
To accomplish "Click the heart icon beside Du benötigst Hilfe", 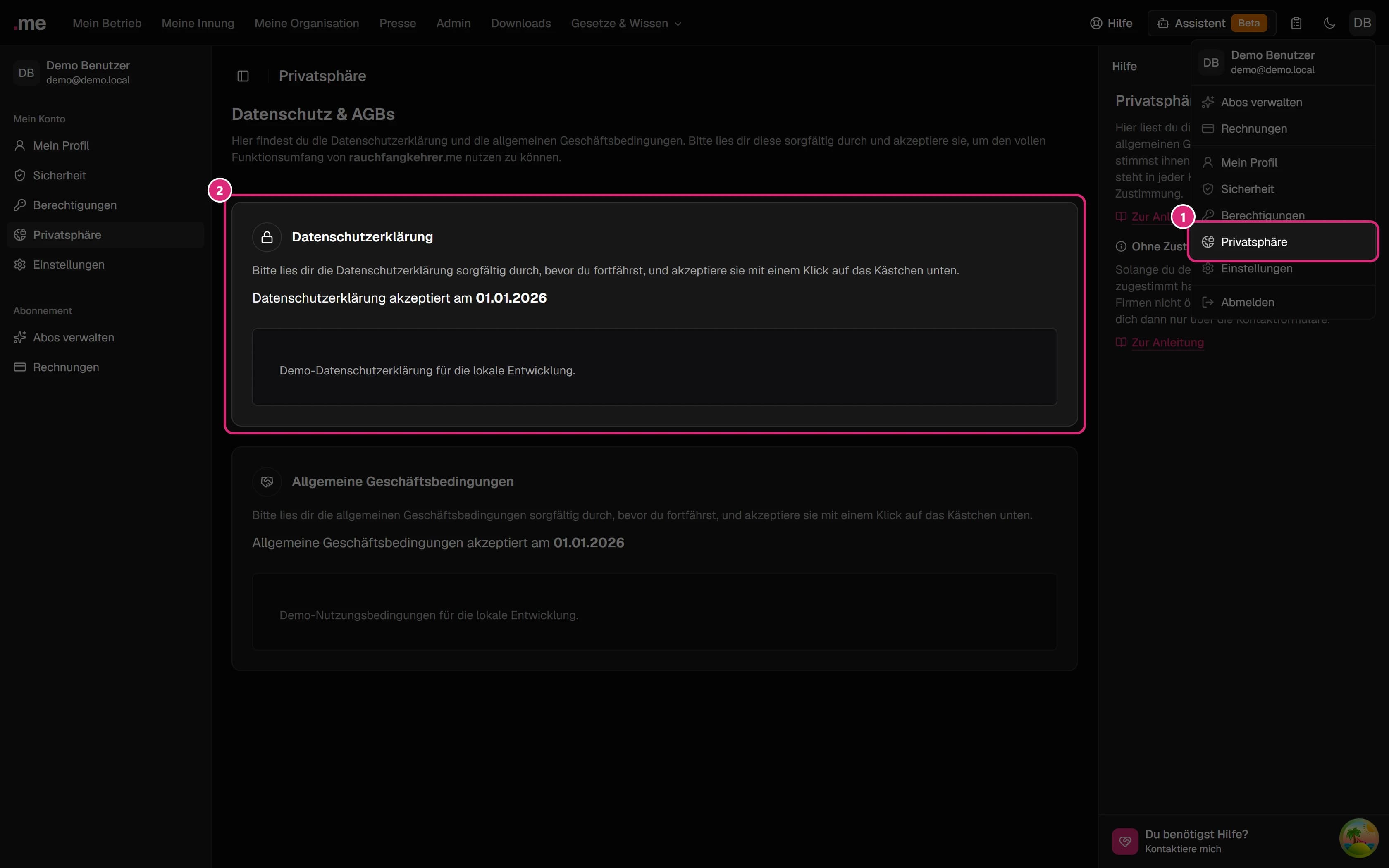I will tap(1125, 841).
